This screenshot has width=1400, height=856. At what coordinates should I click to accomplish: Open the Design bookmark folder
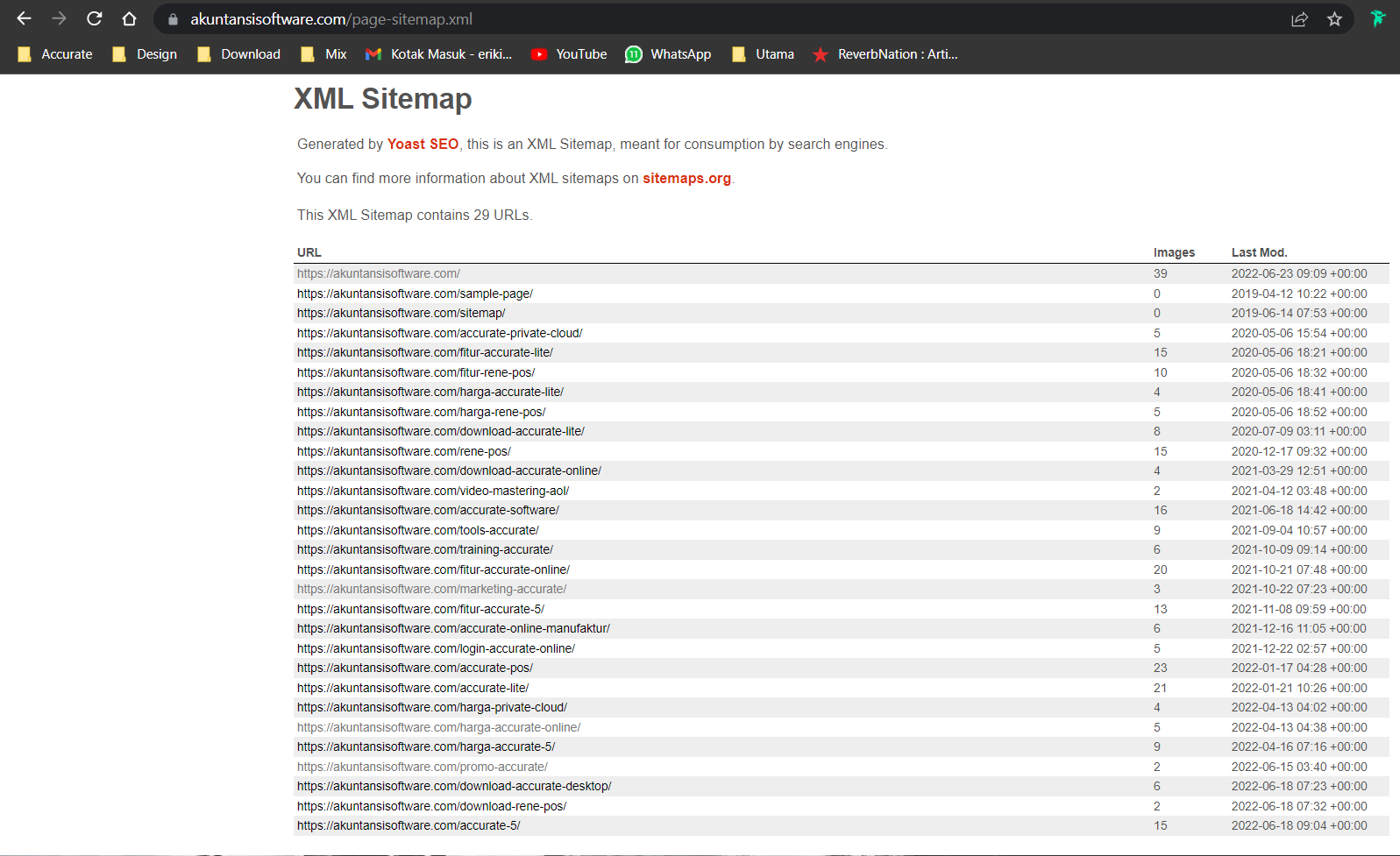(x=145, y=54)
